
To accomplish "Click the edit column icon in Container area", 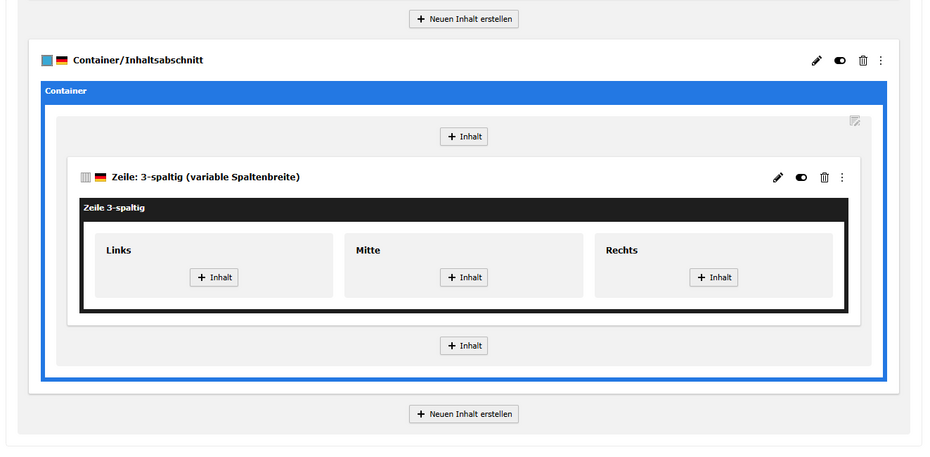I will (x=854, y=121).
